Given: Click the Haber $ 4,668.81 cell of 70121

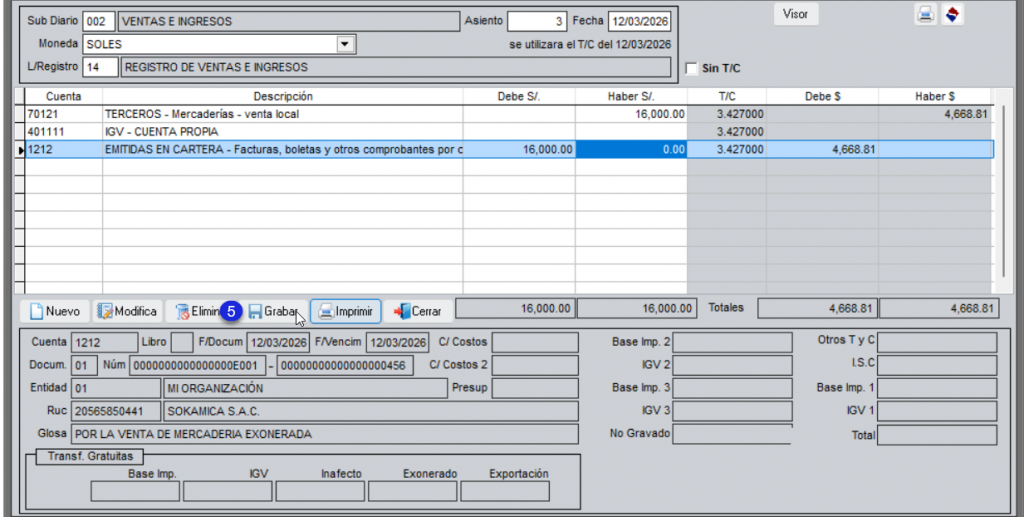Looking at the screenshot, I should (935, 114).
